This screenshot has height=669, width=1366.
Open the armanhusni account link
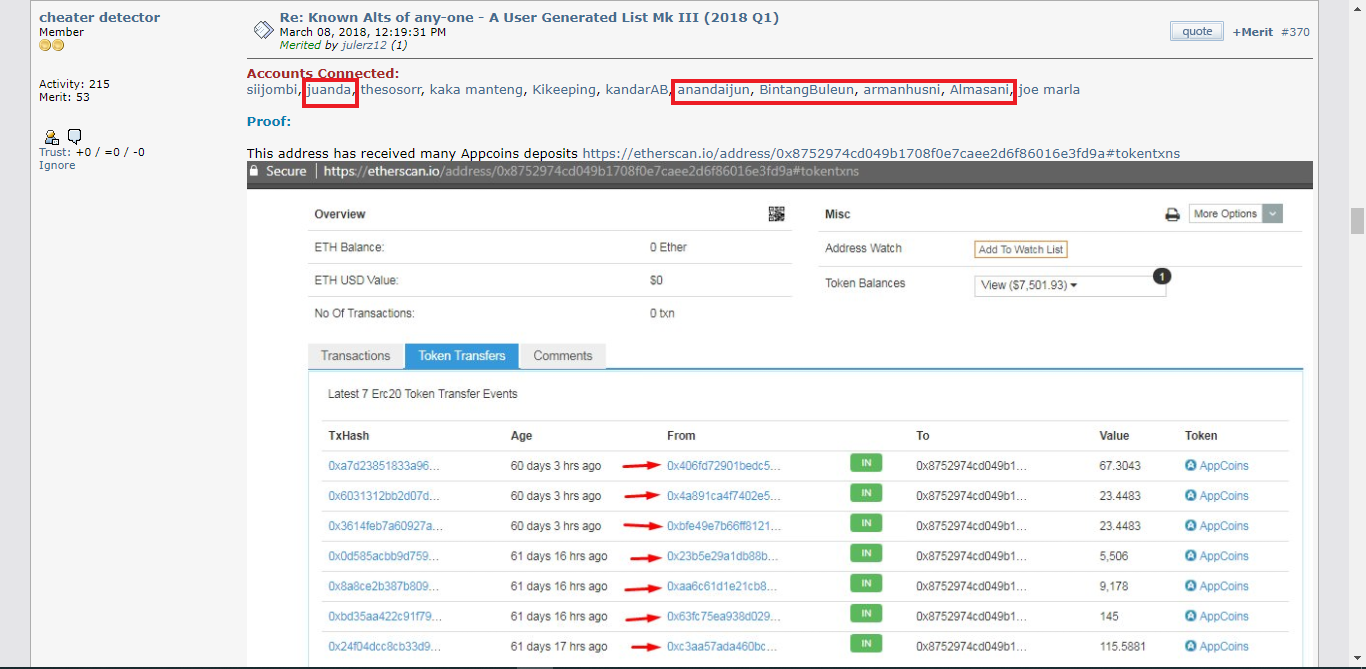[902, 90]
